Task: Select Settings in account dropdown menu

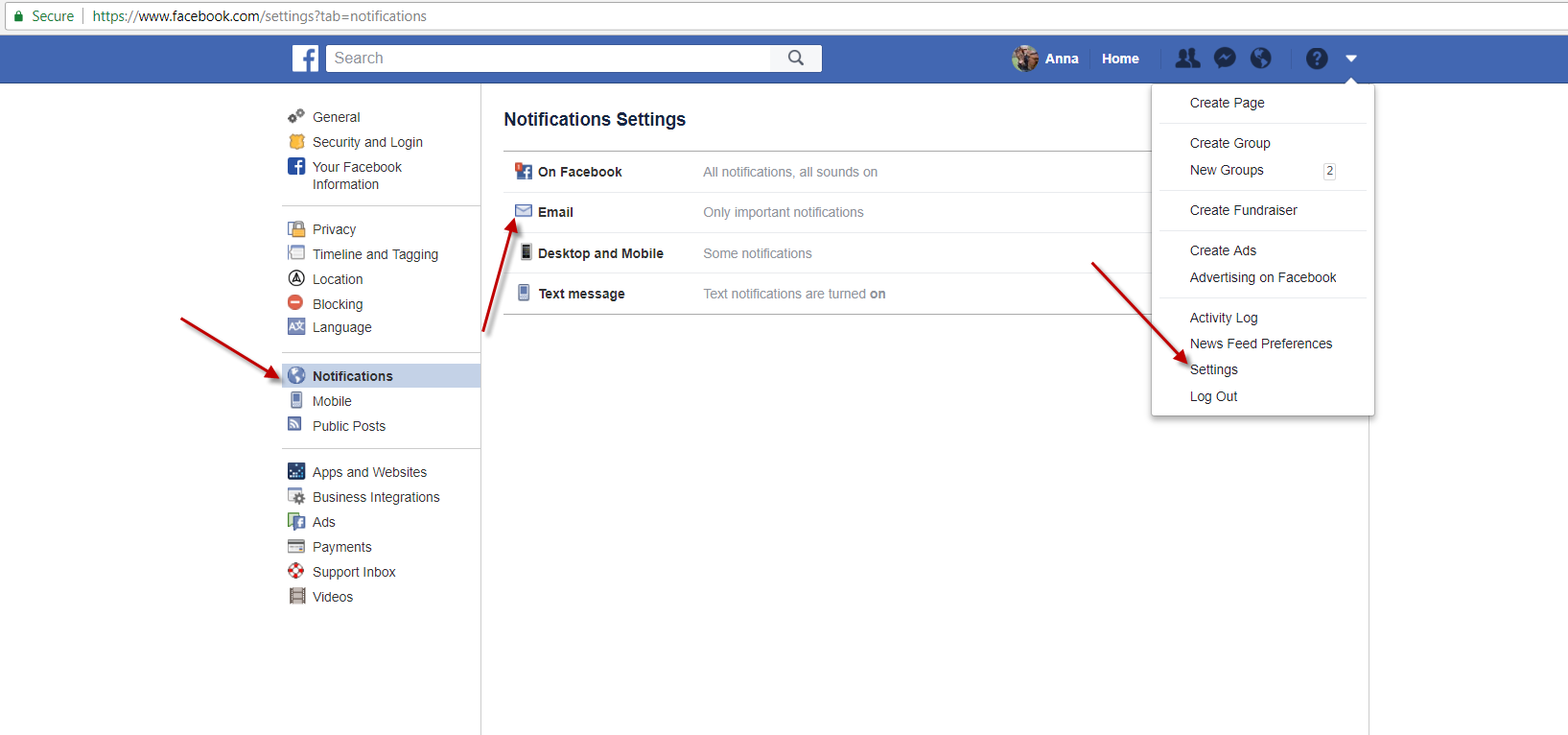Action: [x=1214, y=369]
